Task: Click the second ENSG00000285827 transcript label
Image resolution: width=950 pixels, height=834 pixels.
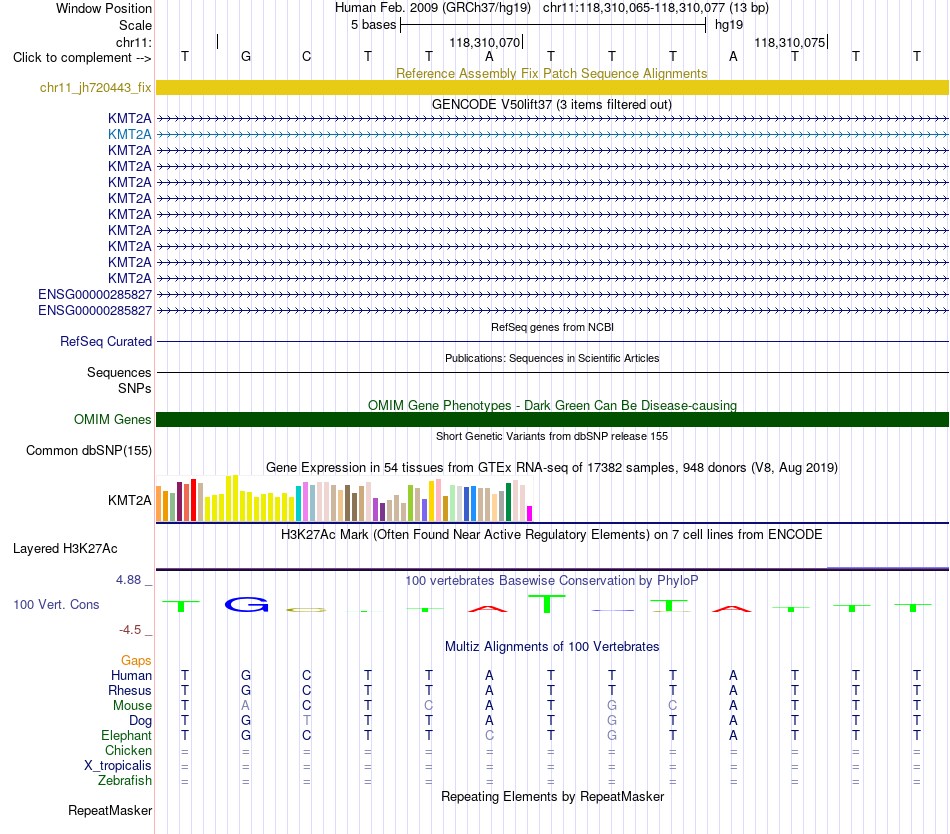Action: pyautogui.click(x=95, y=311)
